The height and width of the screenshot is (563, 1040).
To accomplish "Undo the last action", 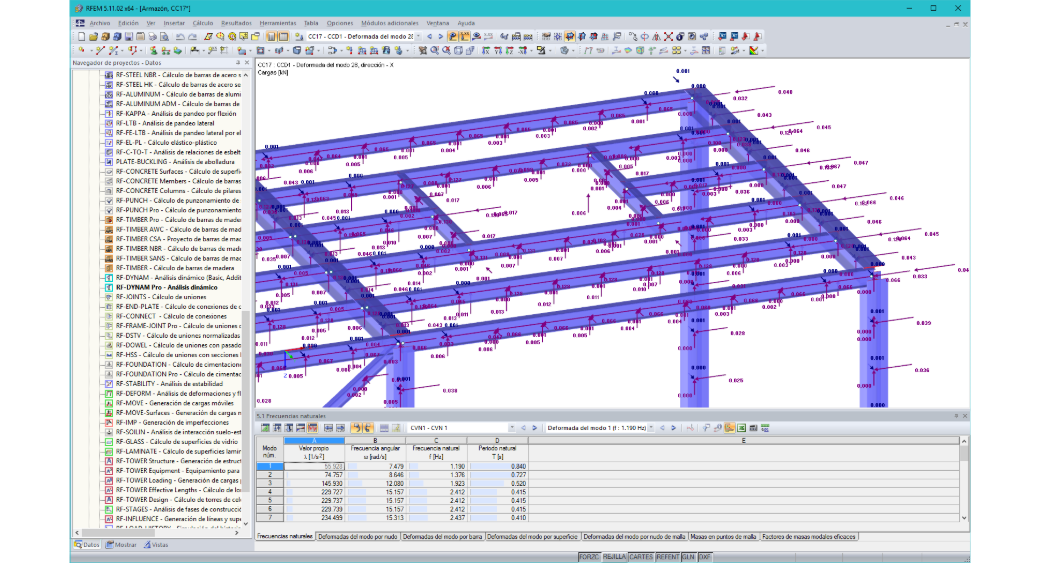I will click(x=180, y=36).
